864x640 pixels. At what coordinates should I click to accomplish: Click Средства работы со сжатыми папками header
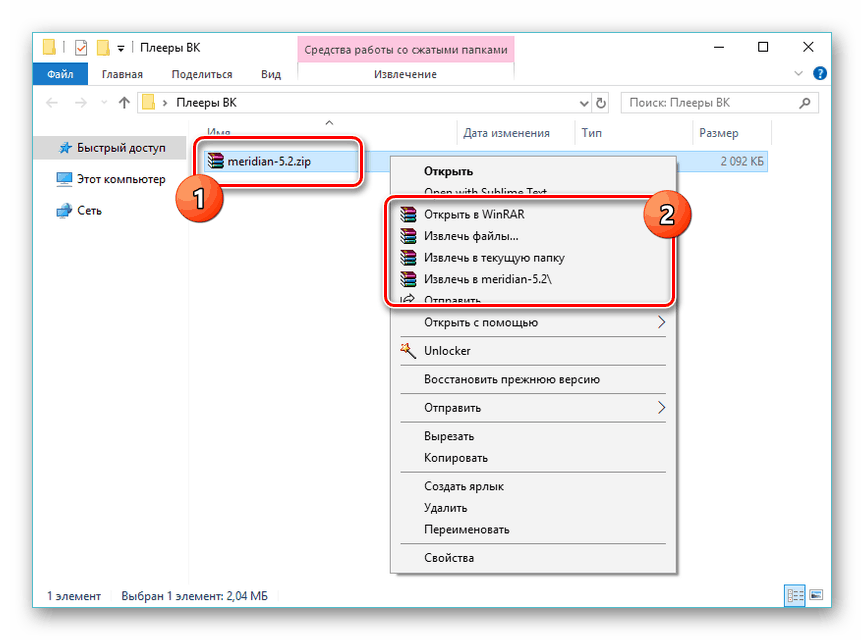(406, 50)
